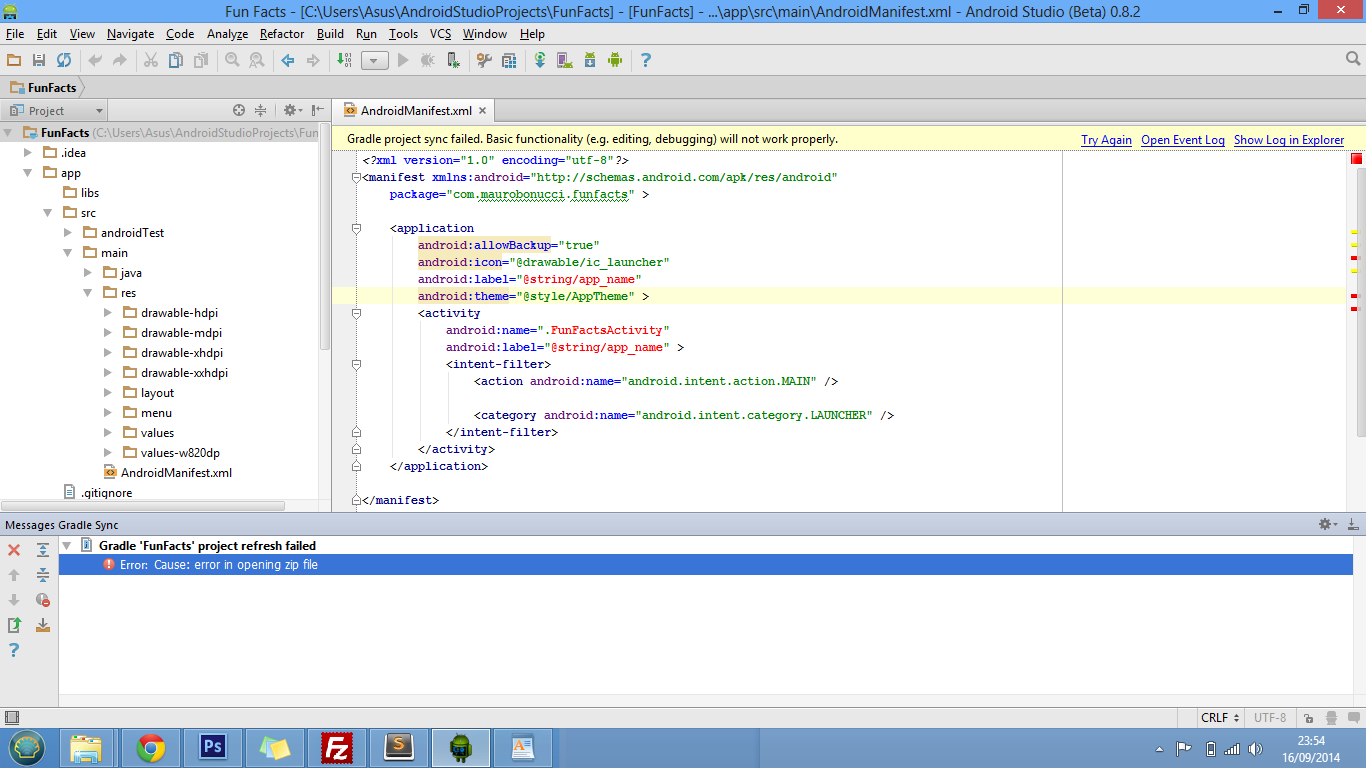The width and height of the screenshot is (1366, 768).
Task: Click Attach debugger to Android process icon
Action: click(454, 60)
